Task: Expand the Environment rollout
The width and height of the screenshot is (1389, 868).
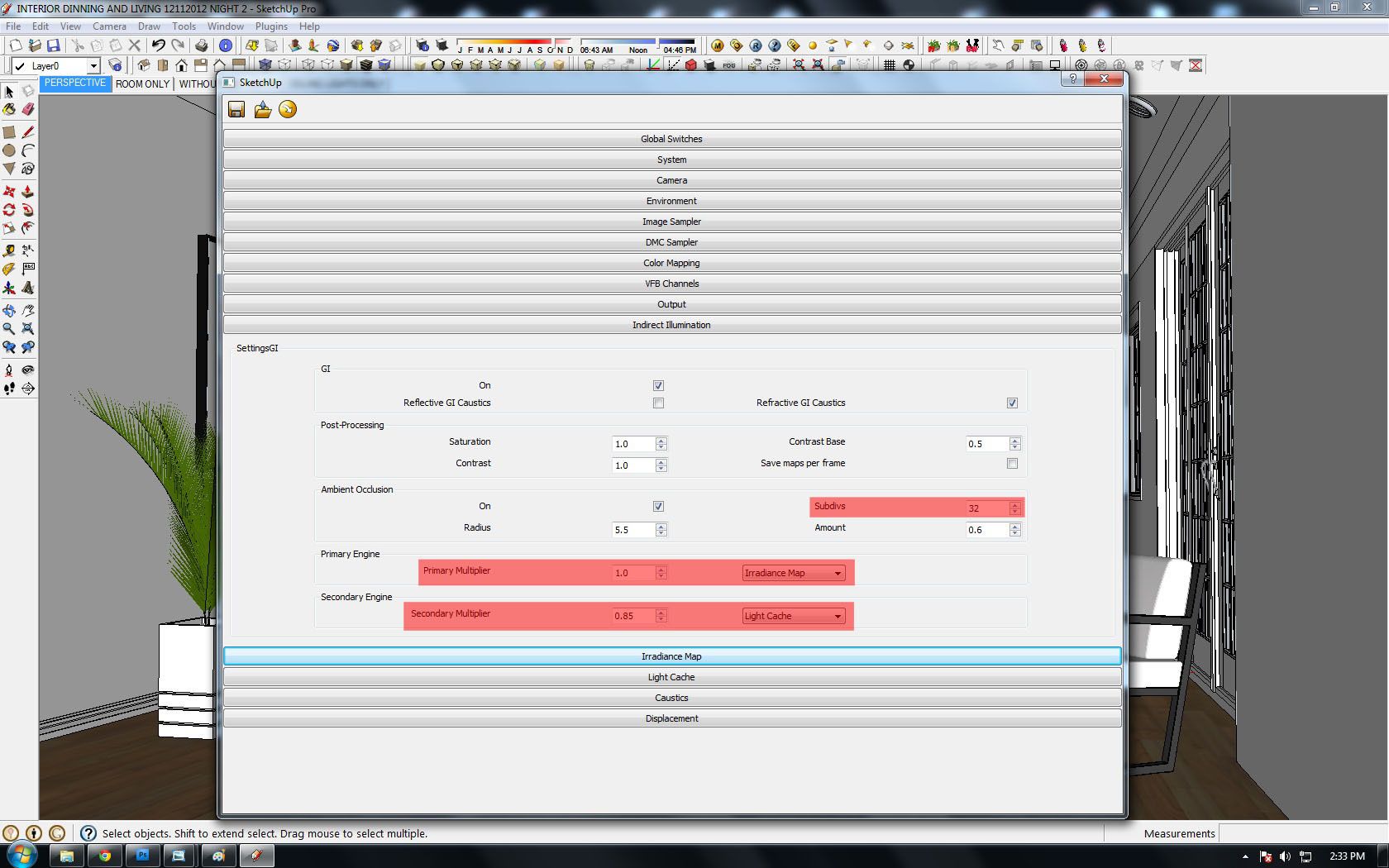Action: pos(671,201)
